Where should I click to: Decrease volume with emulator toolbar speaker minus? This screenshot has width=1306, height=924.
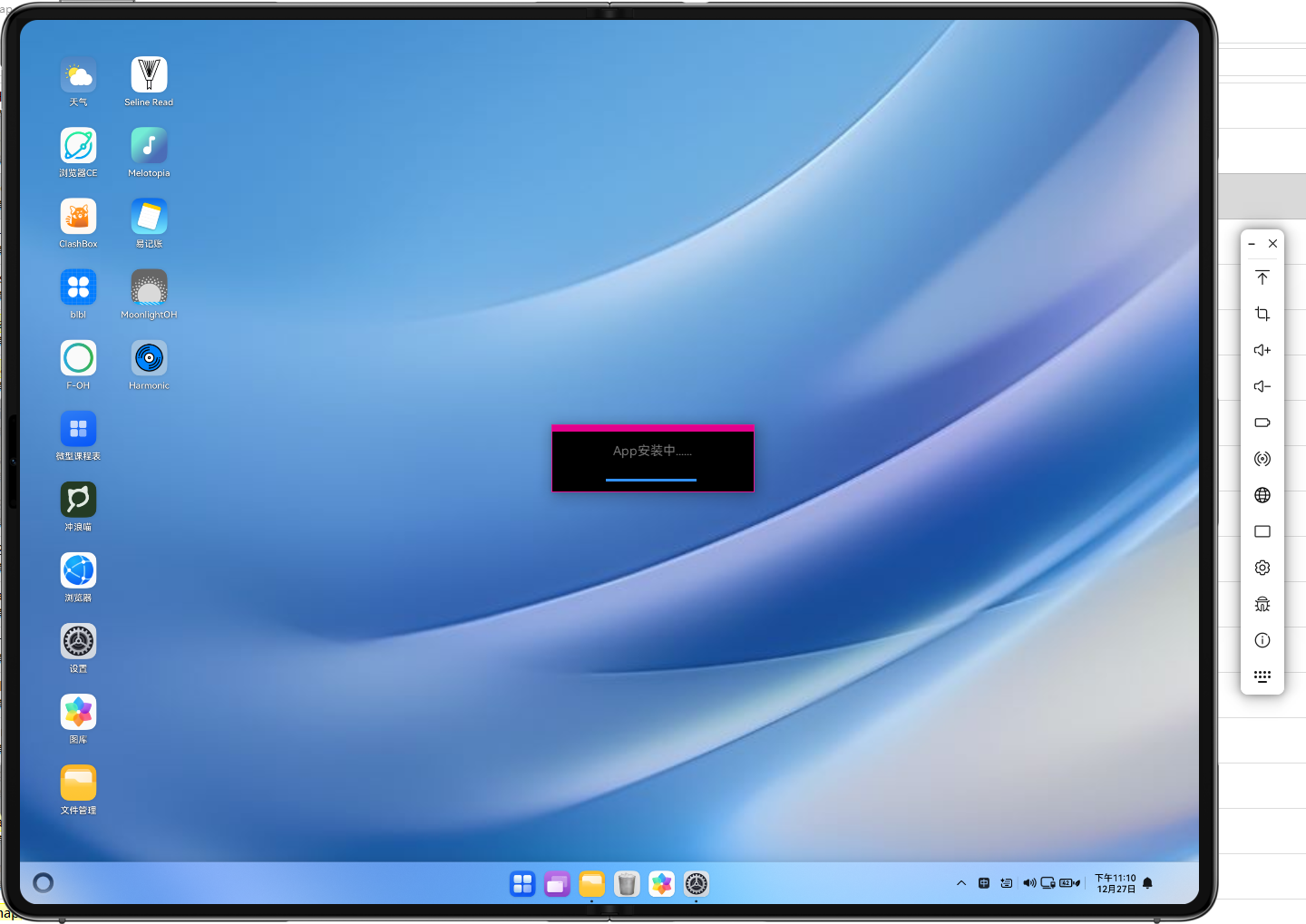coord(1262,386)
